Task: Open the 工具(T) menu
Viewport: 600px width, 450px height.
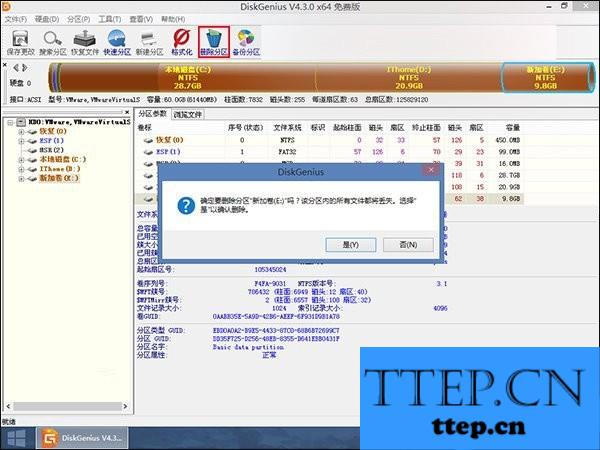Action: tap(110, 19)
